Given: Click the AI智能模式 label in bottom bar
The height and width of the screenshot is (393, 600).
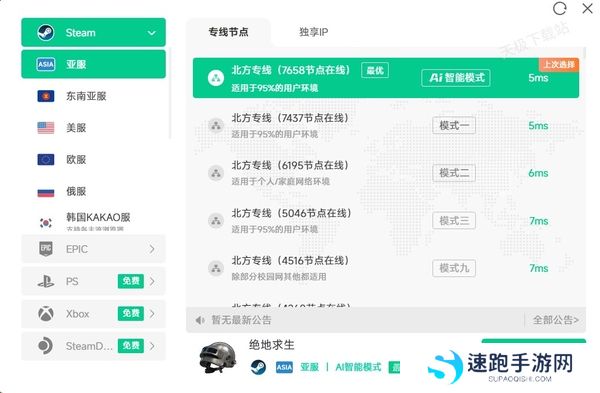Looking at the screenshot, I should (358, 367).
